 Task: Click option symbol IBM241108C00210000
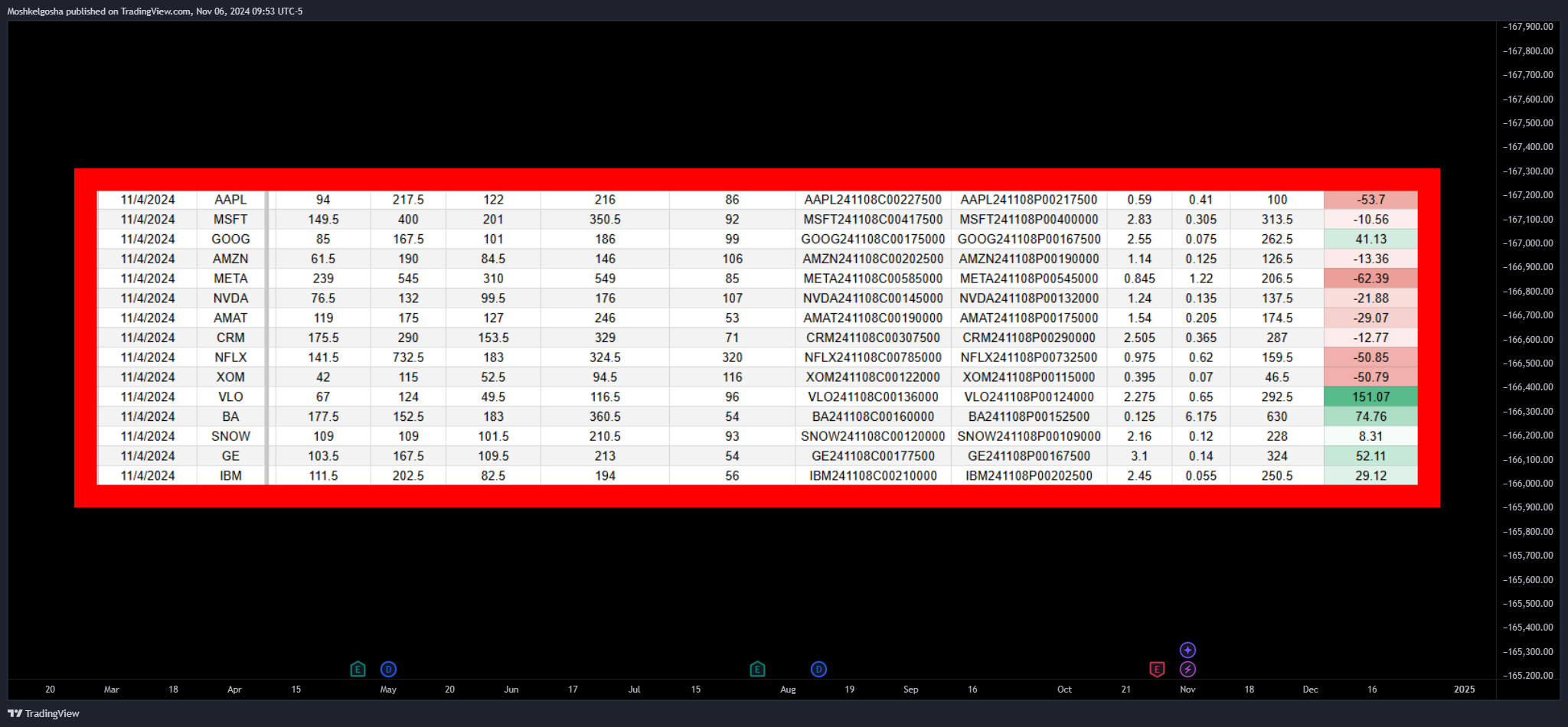(x=873, y=476)
